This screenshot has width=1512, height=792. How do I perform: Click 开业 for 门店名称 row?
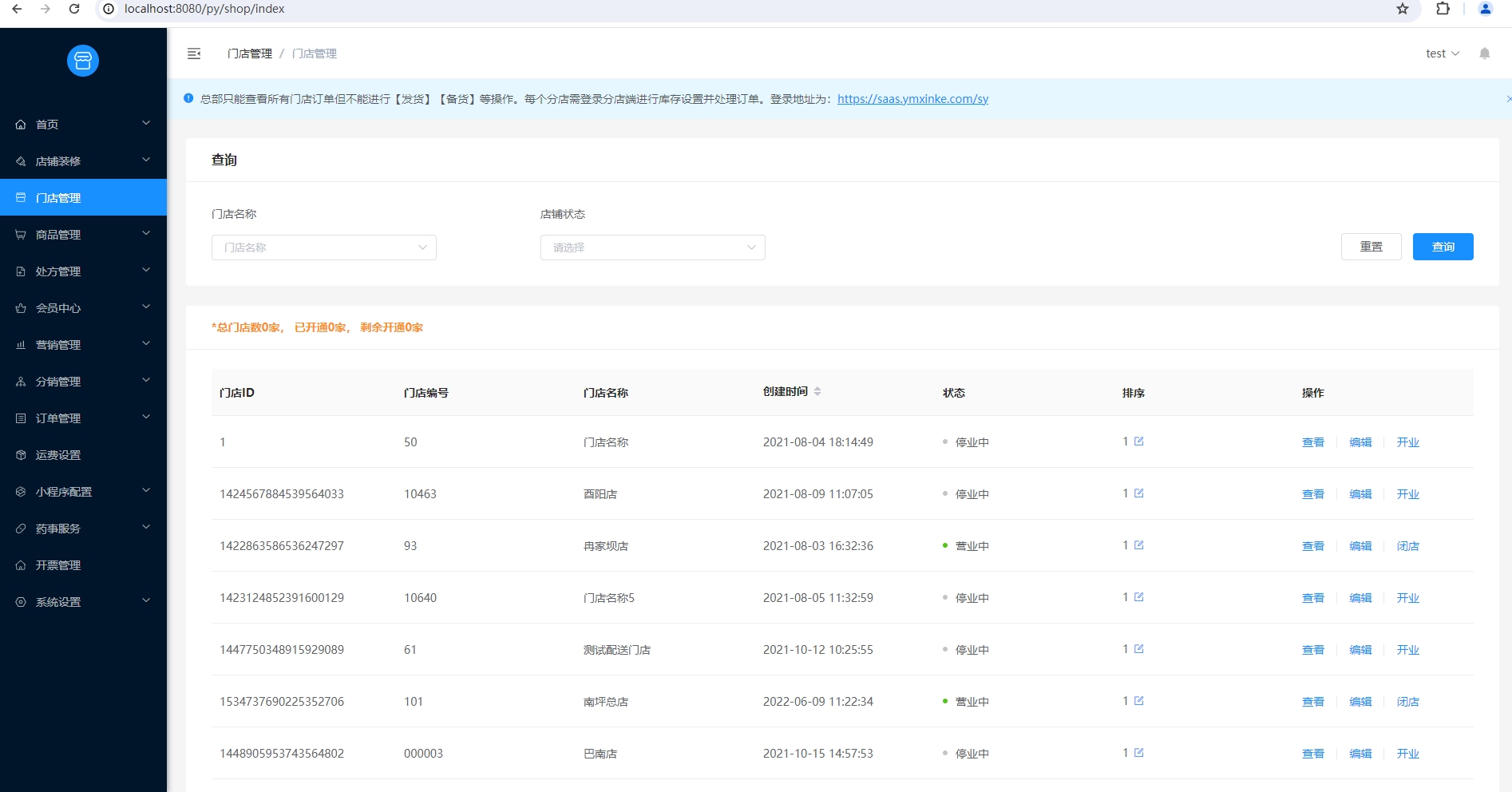tap(1408, 442)
